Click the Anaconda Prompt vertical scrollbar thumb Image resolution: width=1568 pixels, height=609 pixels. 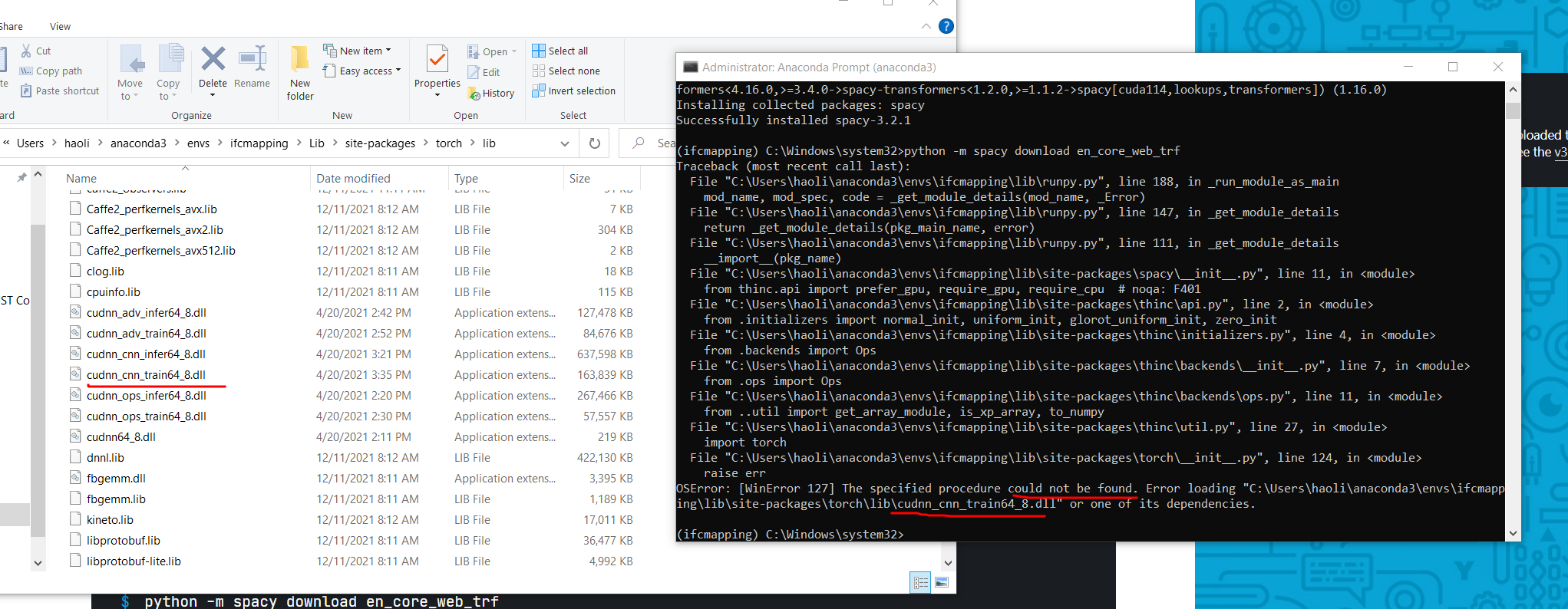pos(1513,111)
